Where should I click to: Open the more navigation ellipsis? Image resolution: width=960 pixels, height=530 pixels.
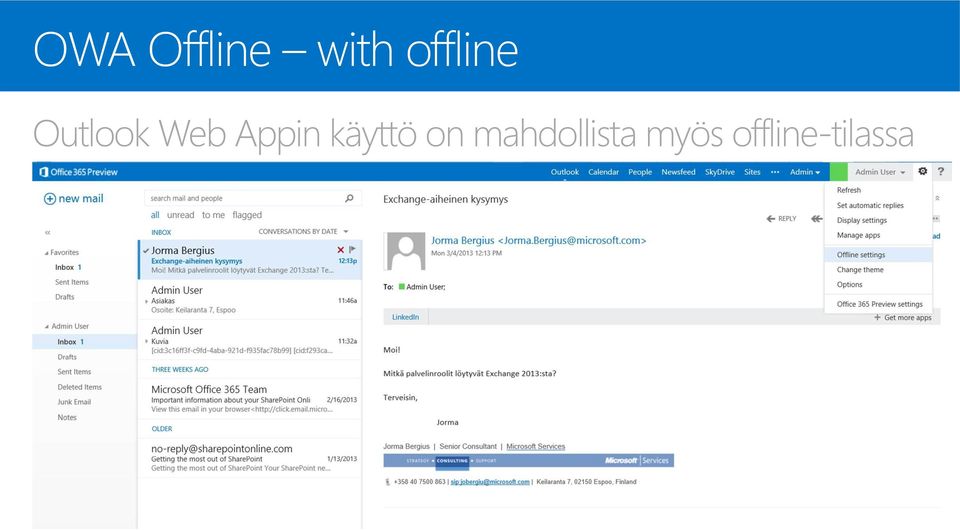[x=775, y=172]
